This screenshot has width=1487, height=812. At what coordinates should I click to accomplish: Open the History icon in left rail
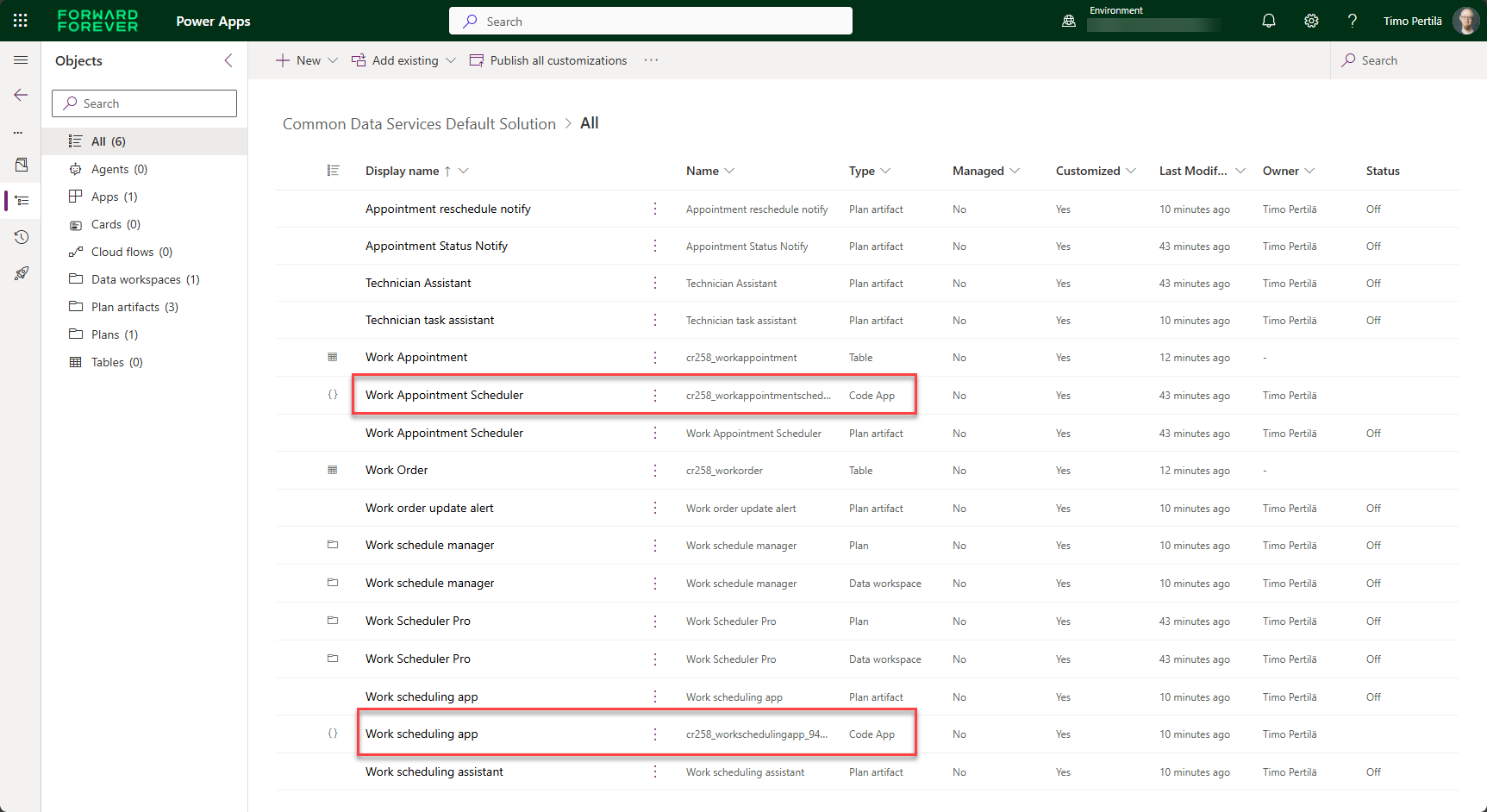(21, 237)
